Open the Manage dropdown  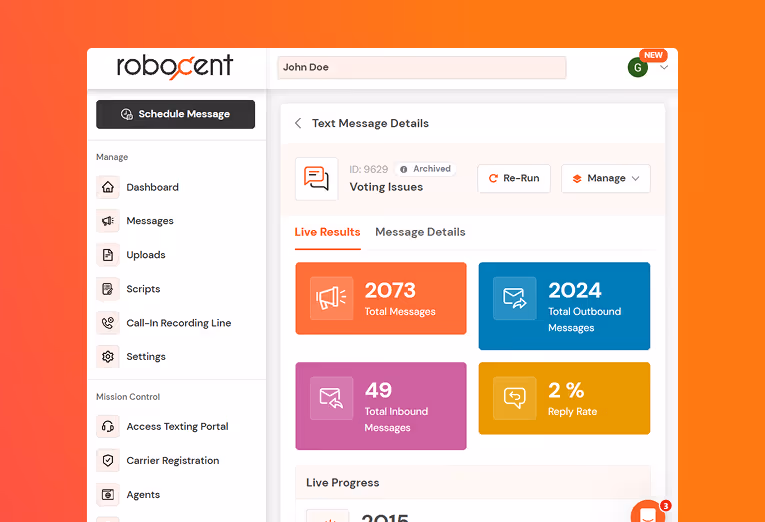(605, 179)
